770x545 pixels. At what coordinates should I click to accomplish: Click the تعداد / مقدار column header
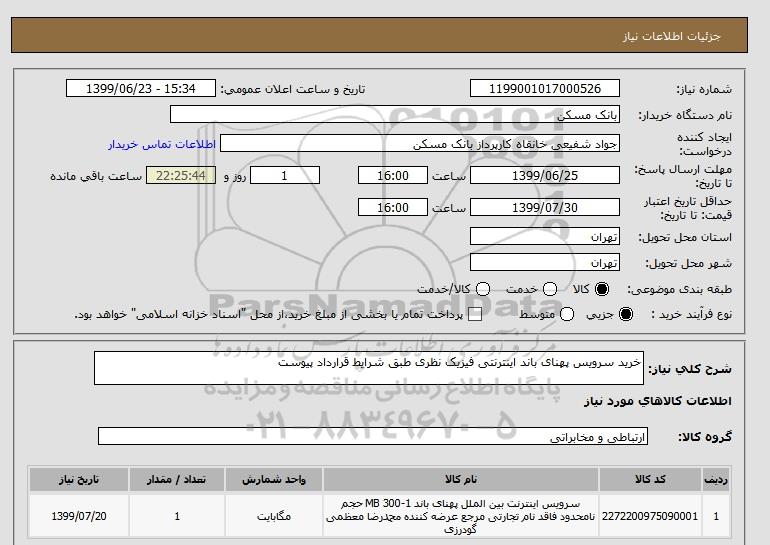coord(177,479)
